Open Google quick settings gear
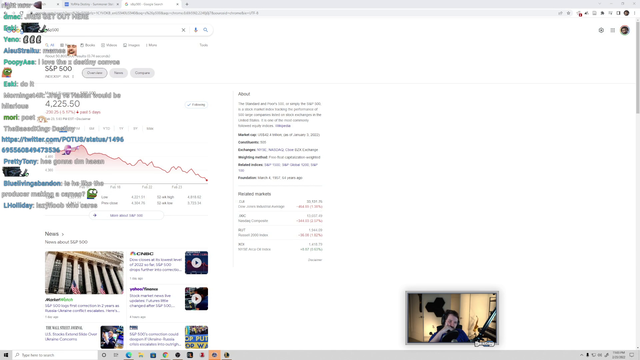Image resolution: width=640 pixels, height=360 pixels. [x=601, y=30]
